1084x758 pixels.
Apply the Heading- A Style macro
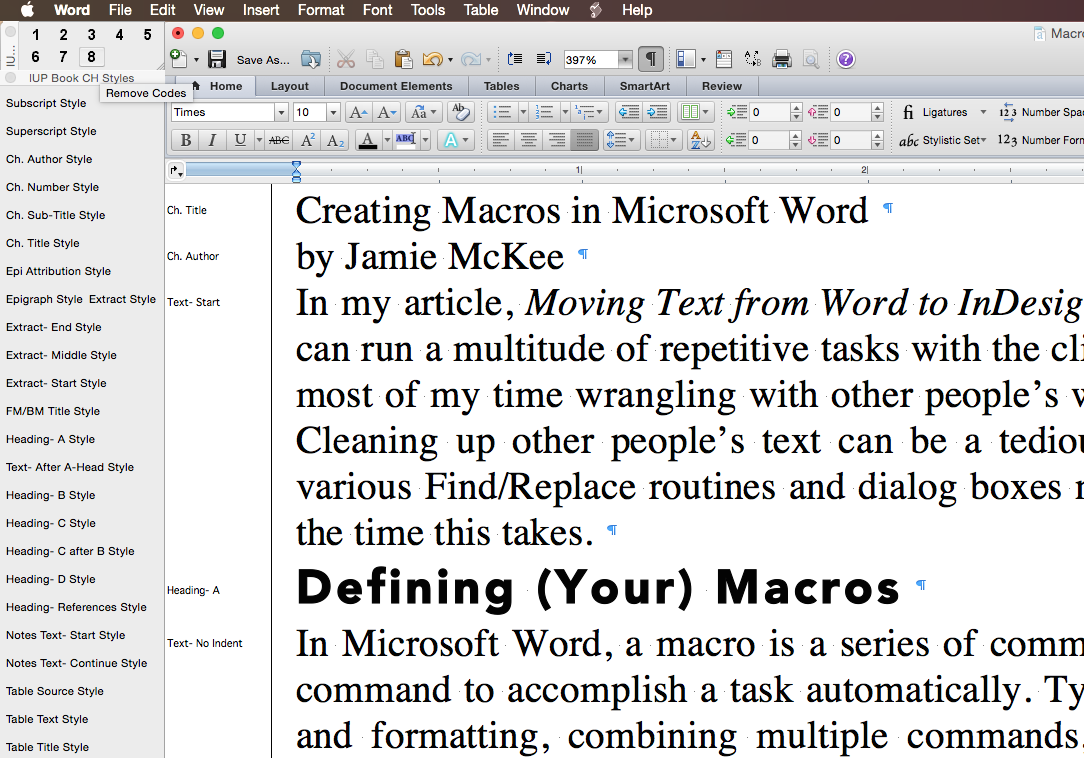(50, 439)
